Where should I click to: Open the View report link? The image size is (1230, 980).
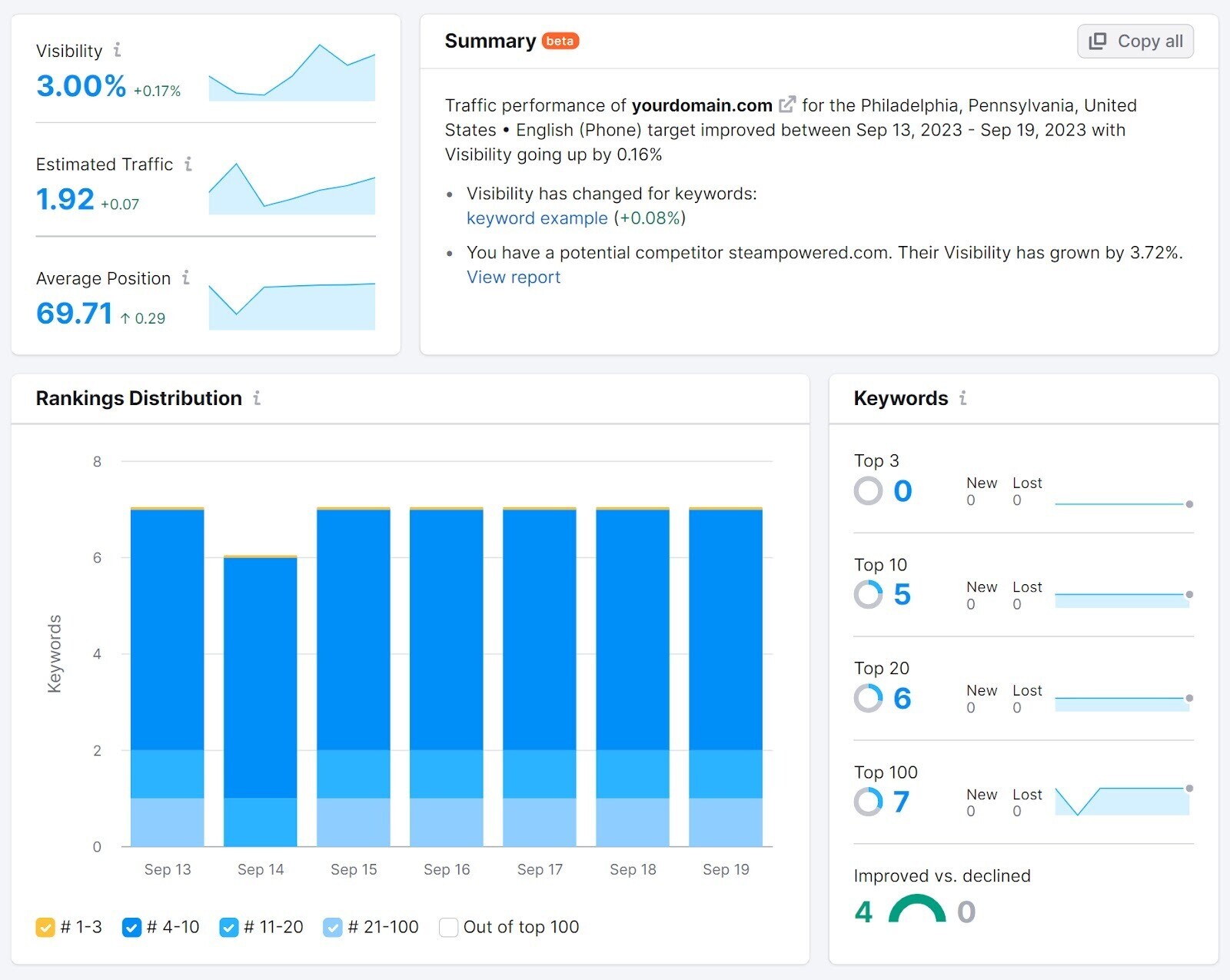click(x=513, y=277)
